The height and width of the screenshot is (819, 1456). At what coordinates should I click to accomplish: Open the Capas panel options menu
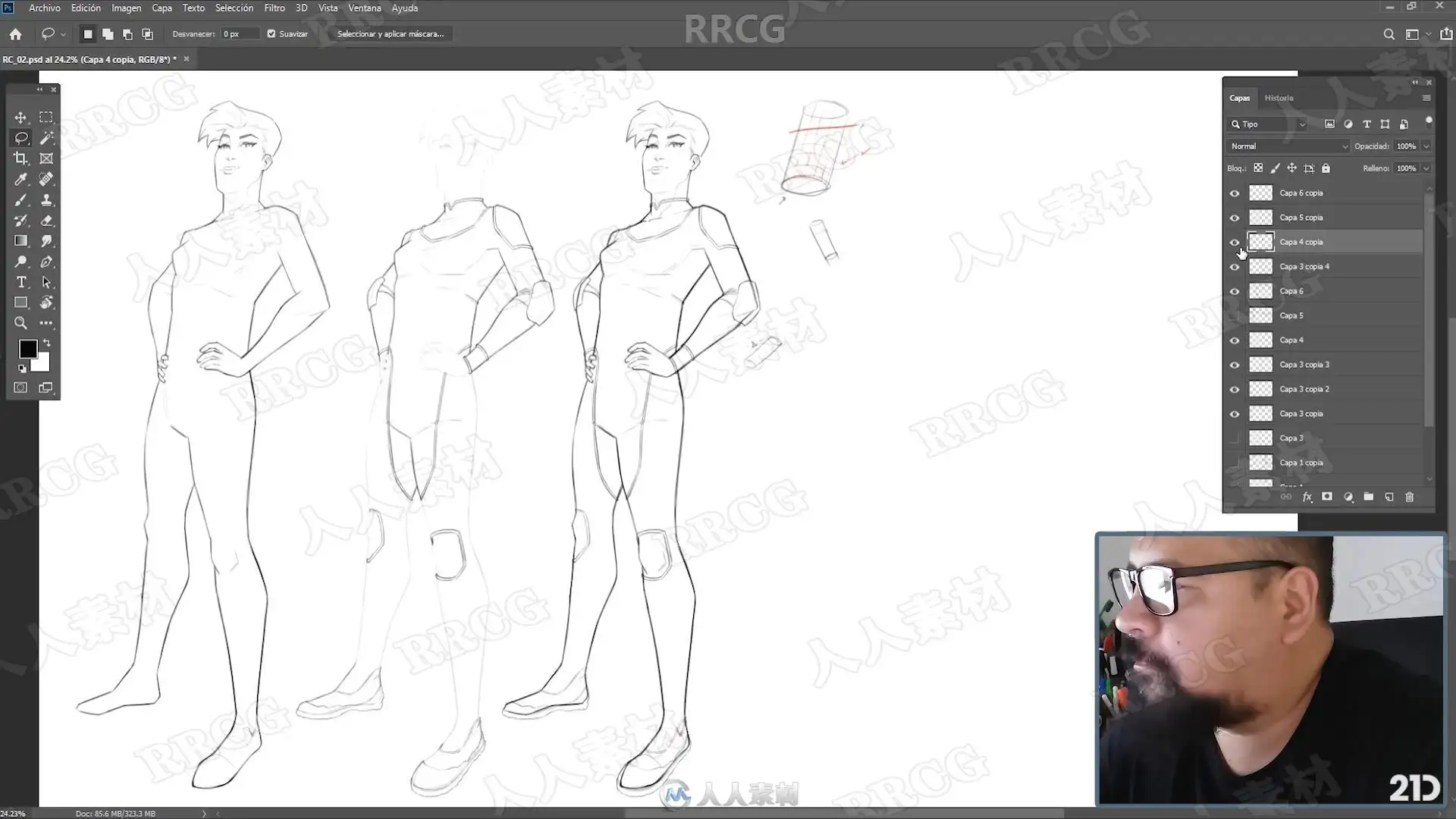(1426, 98)
